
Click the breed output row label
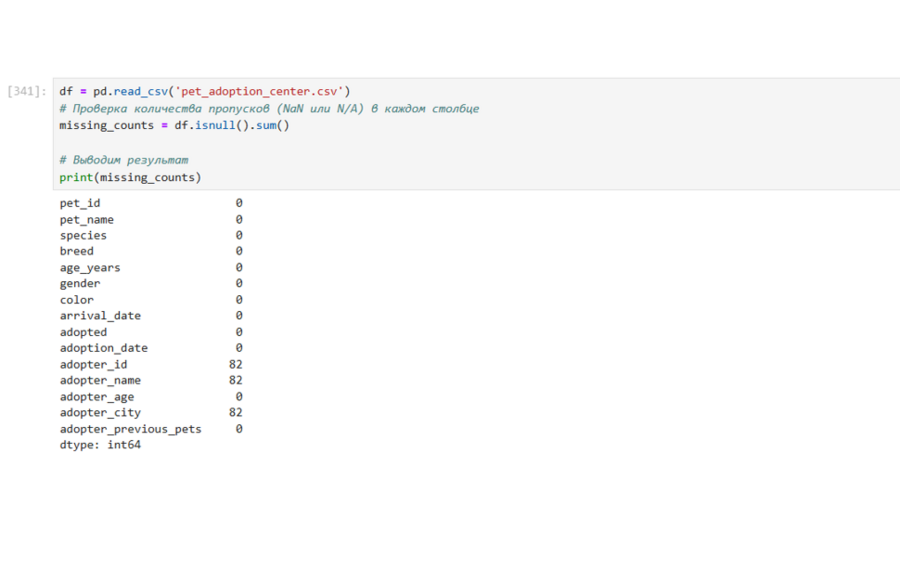click(76, 251)
